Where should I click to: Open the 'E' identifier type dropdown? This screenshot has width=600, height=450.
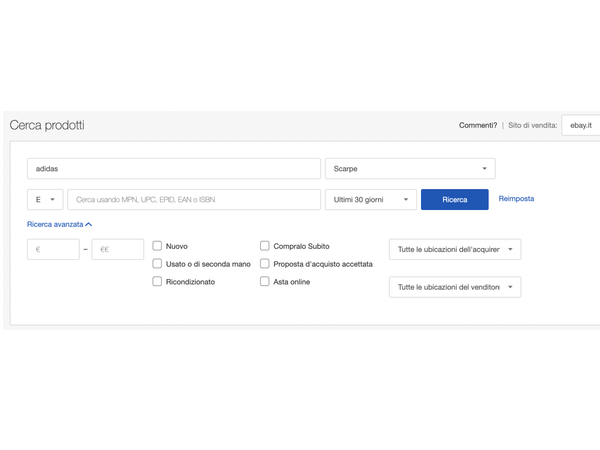point(45,199)
